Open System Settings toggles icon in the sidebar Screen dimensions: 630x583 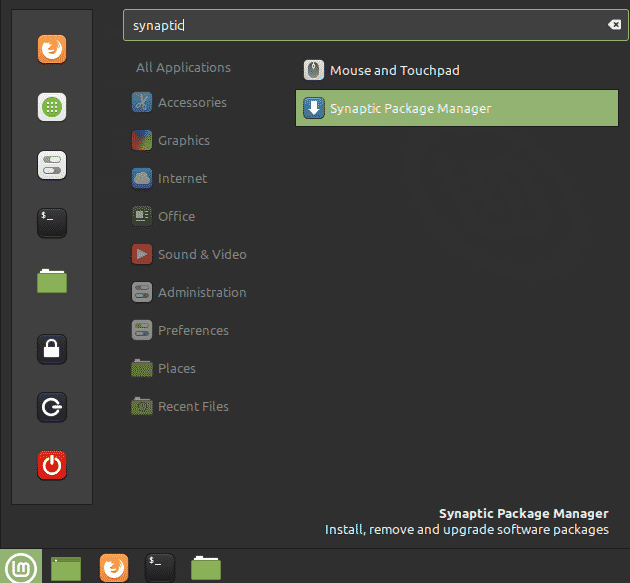click(52, 165)
